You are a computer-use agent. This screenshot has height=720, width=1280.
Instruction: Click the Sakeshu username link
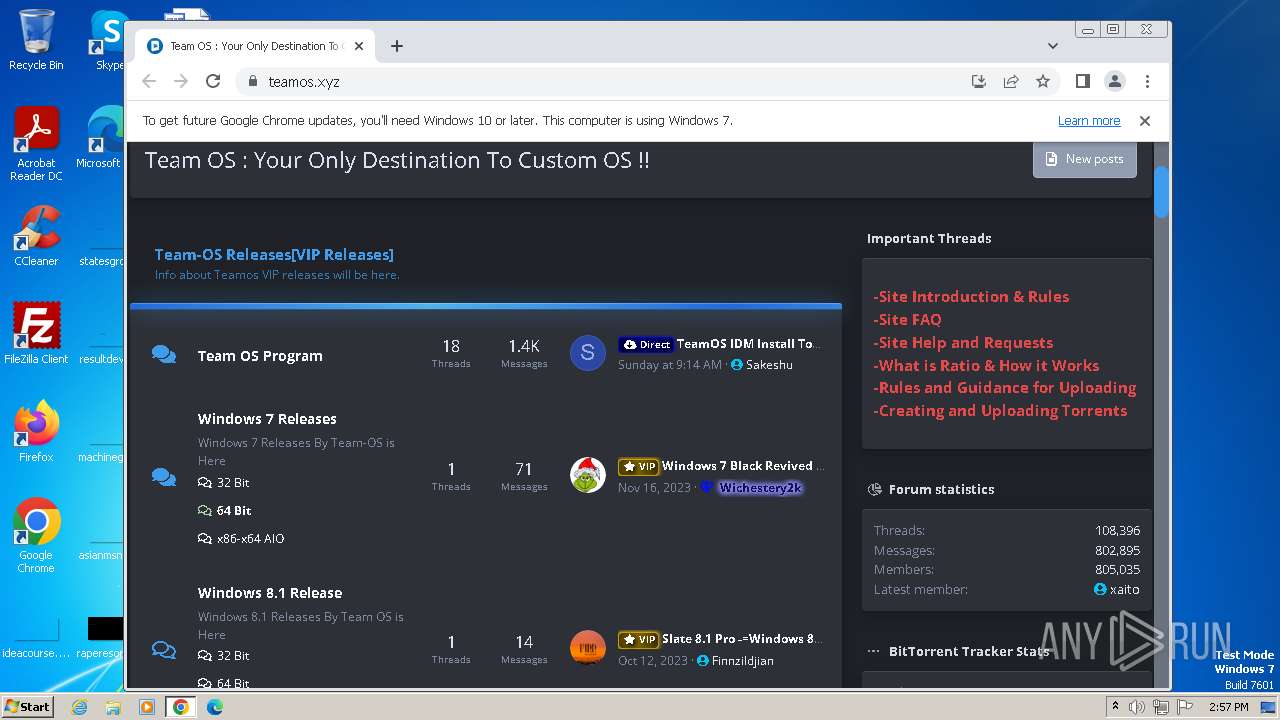coord(769,365)
